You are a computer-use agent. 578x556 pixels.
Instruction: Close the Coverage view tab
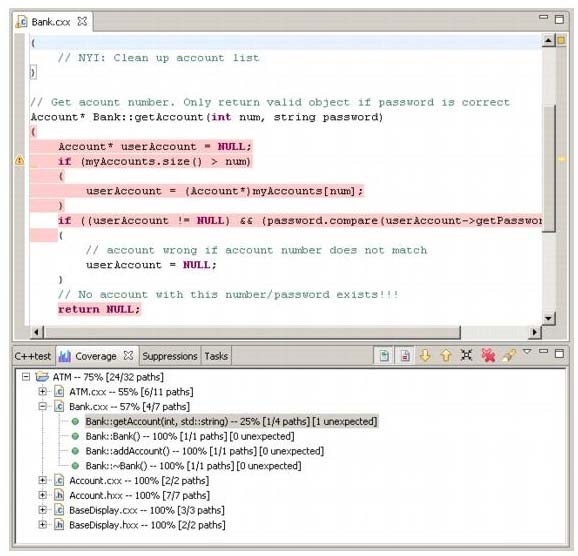point(128,355)
